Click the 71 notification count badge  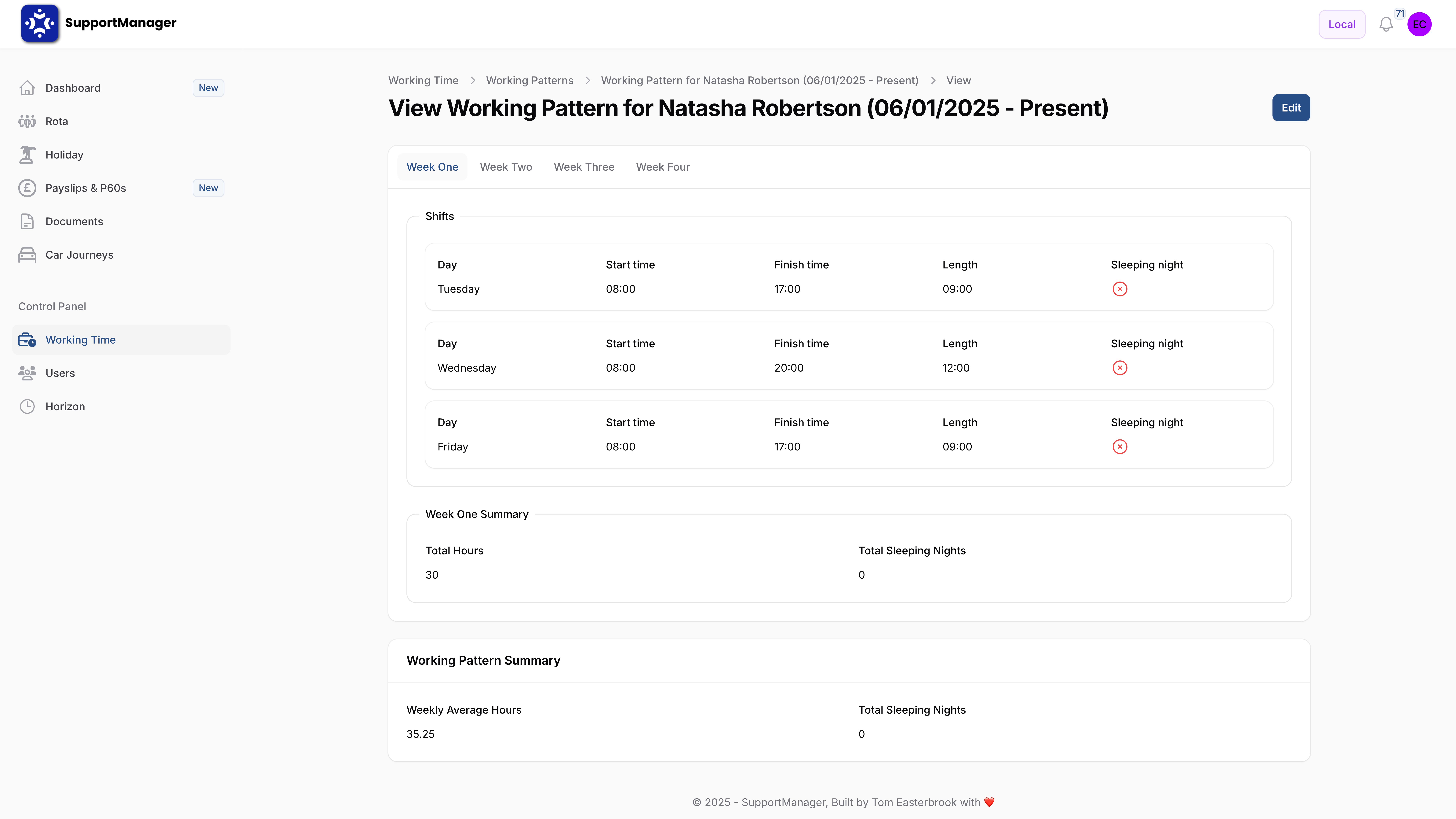1400,14
